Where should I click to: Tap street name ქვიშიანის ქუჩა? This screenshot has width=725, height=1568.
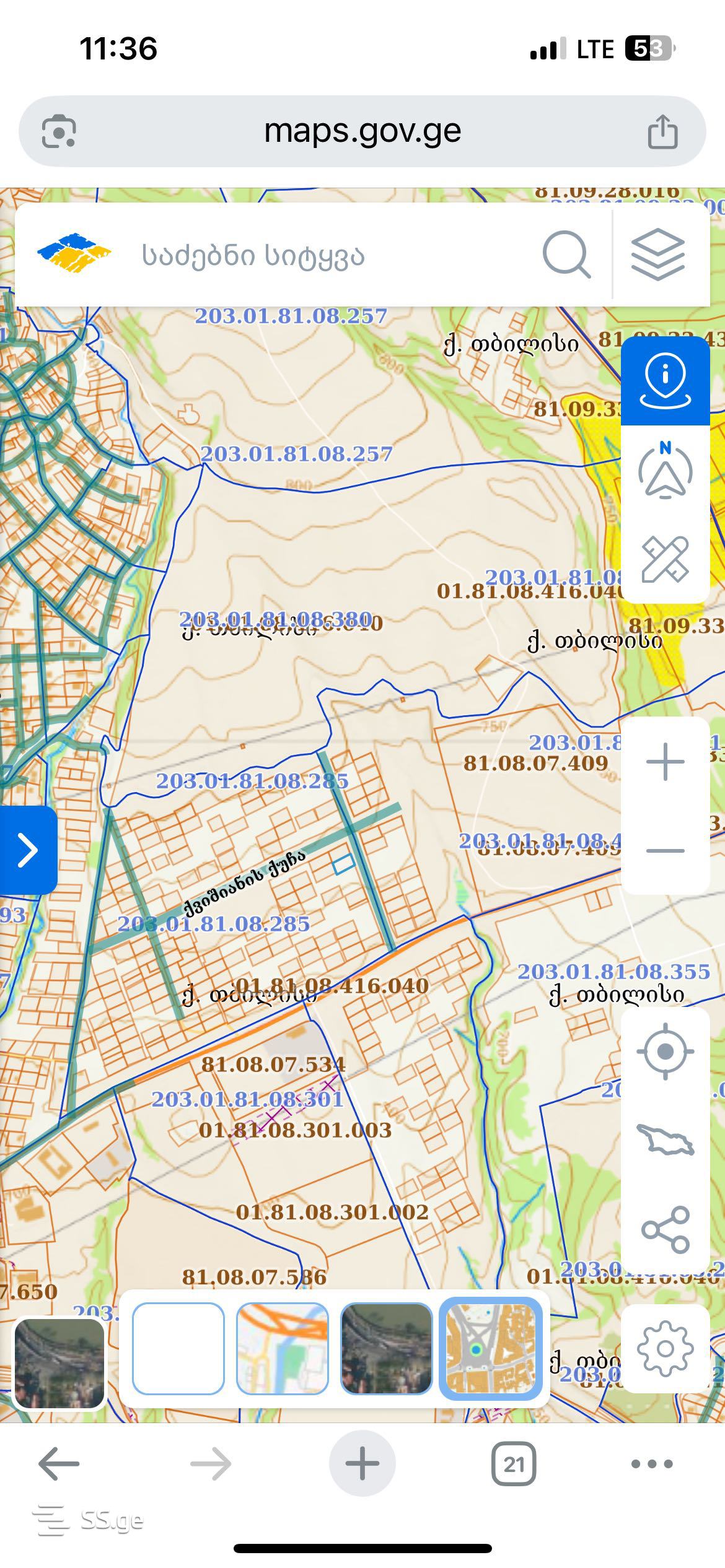pos(245,883)
